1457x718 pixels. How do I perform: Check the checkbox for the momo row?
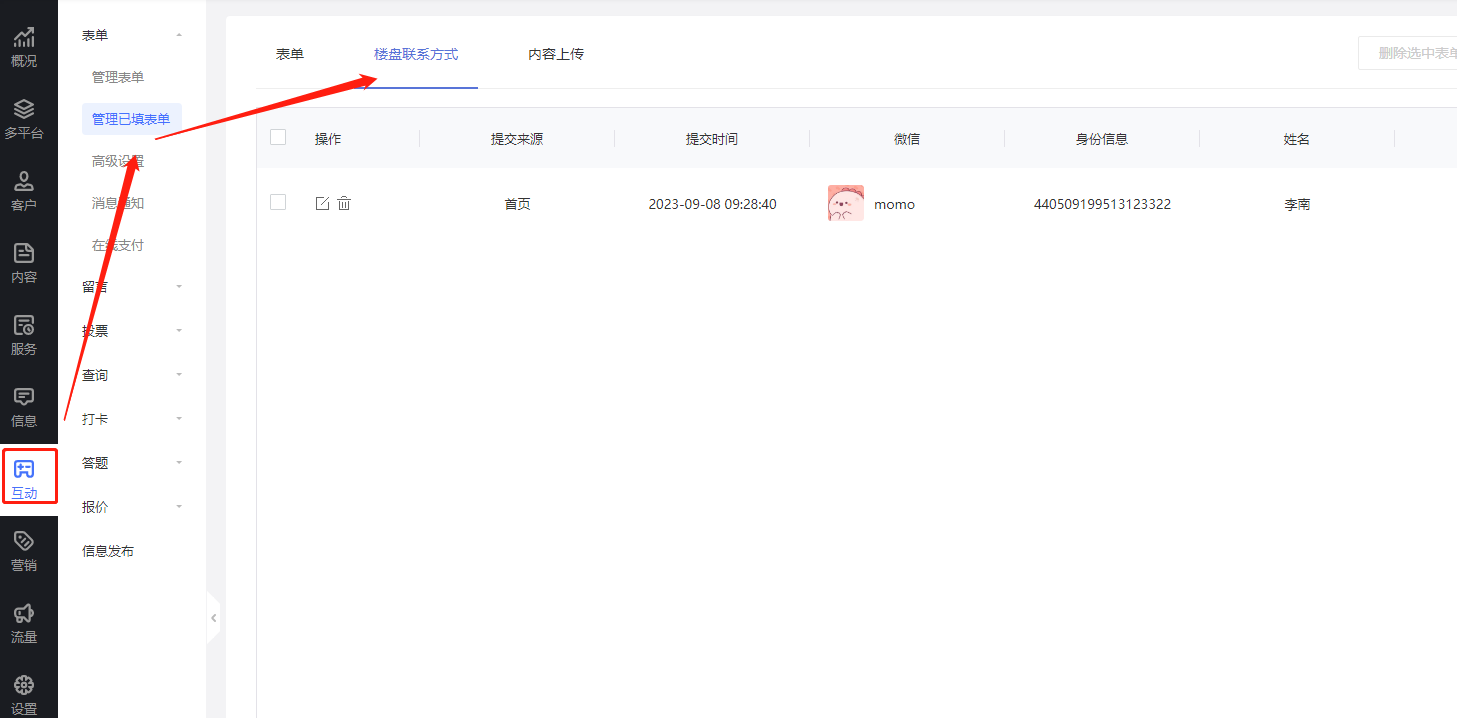tap(278, 203)
